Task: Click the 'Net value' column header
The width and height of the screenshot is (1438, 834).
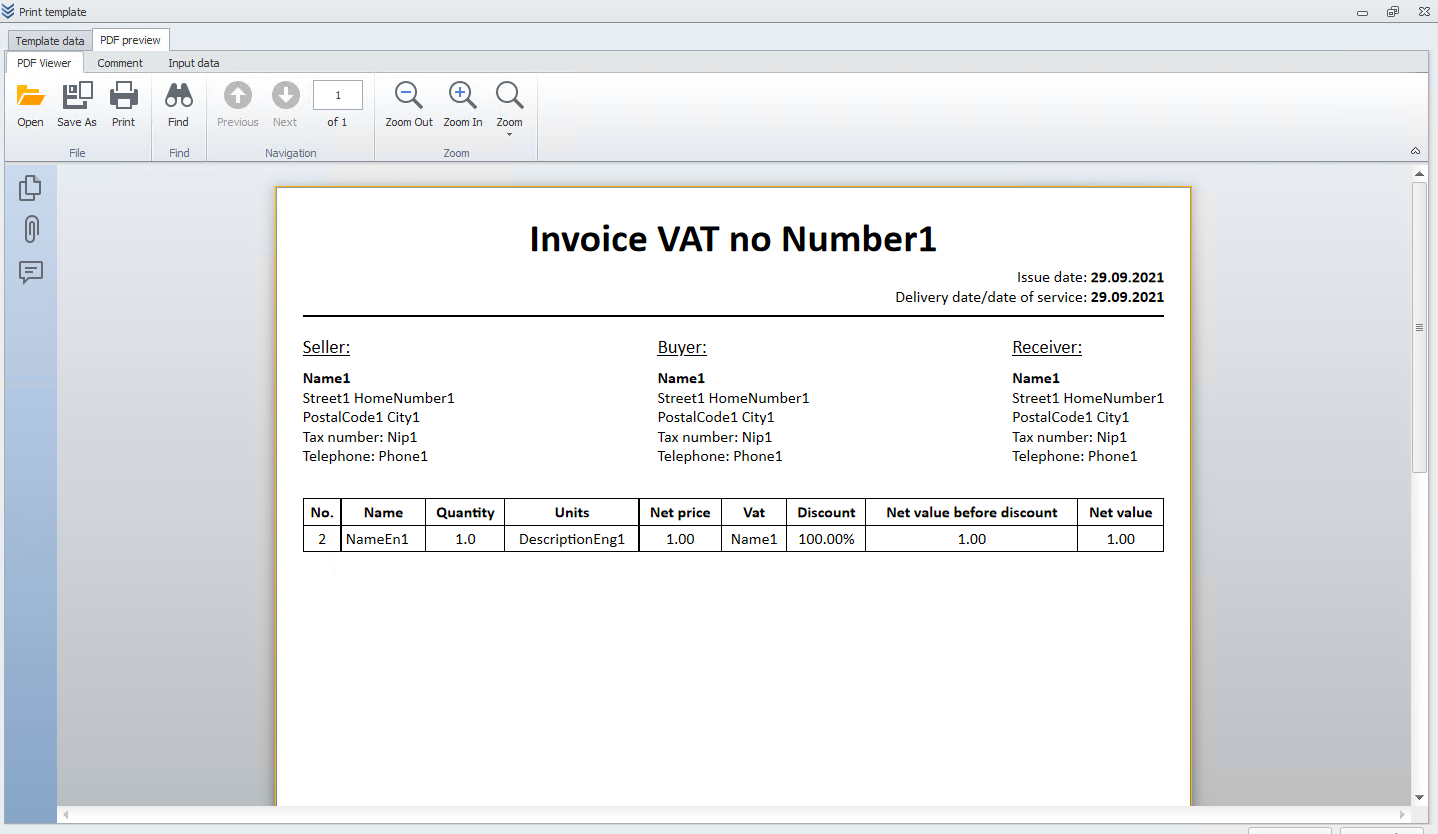Action: [x=1120, y=512]
